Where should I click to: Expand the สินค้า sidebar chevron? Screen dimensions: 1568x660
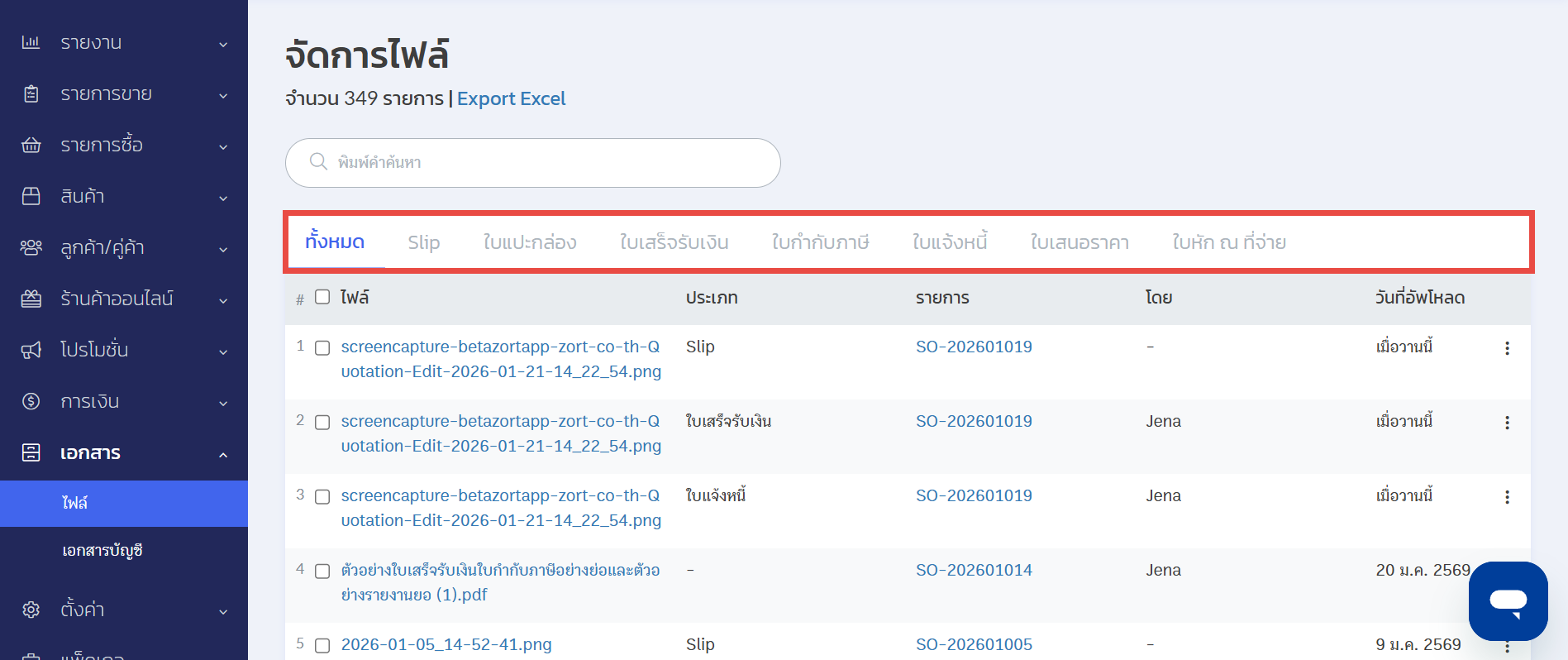point(223,198)
